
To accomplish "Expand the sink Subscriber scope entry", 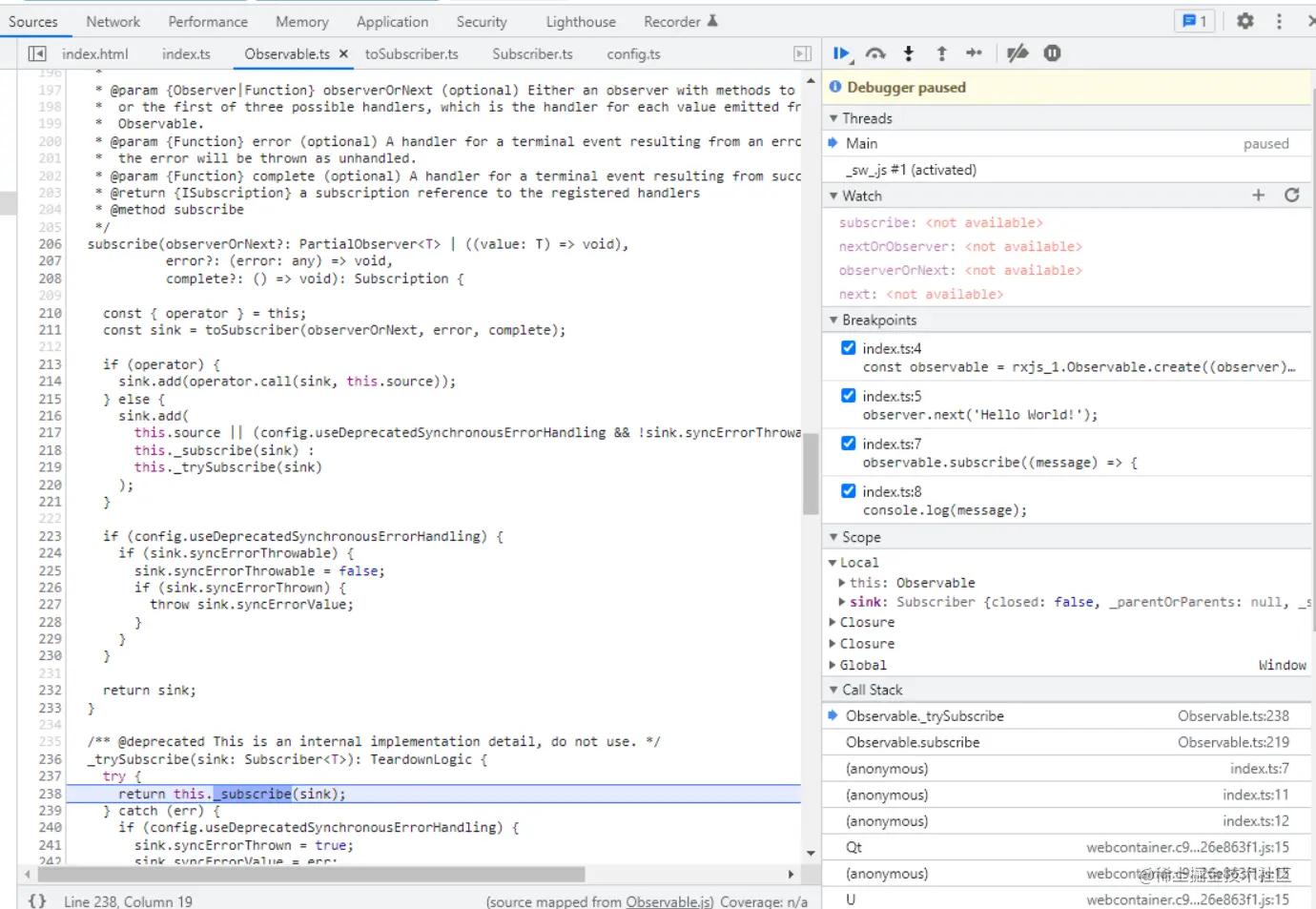I will point(842,602).
